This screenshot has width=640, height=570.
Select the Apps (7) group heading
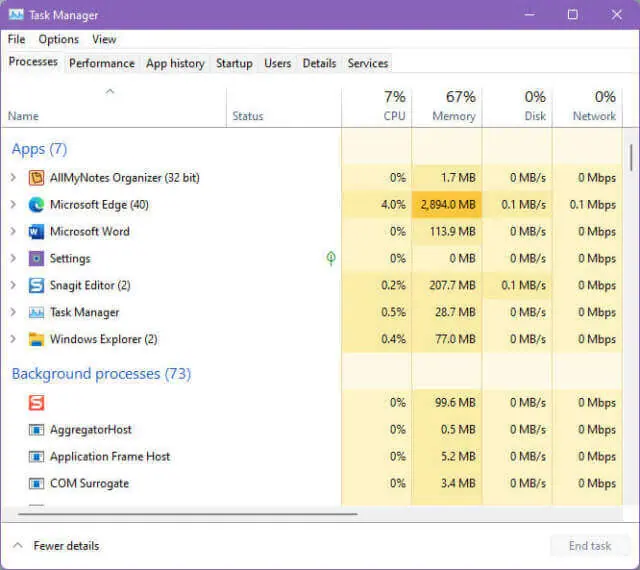(x=39, y=149)
